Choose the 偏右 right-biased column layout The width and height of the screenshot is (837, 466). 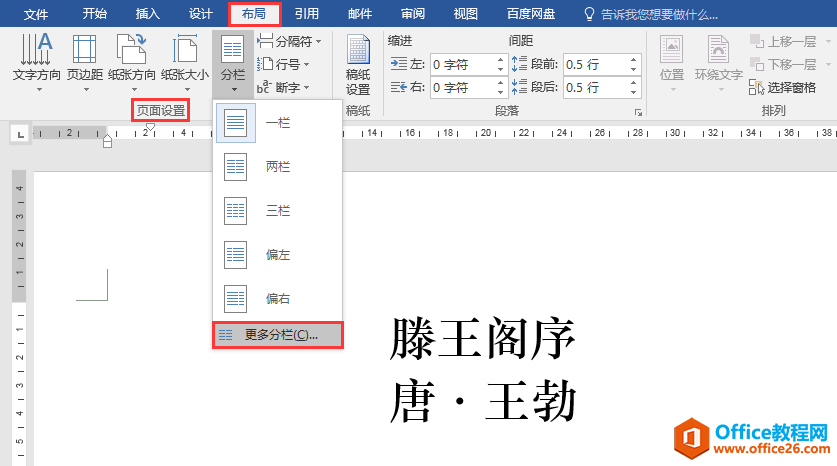[x=278, y=298]
